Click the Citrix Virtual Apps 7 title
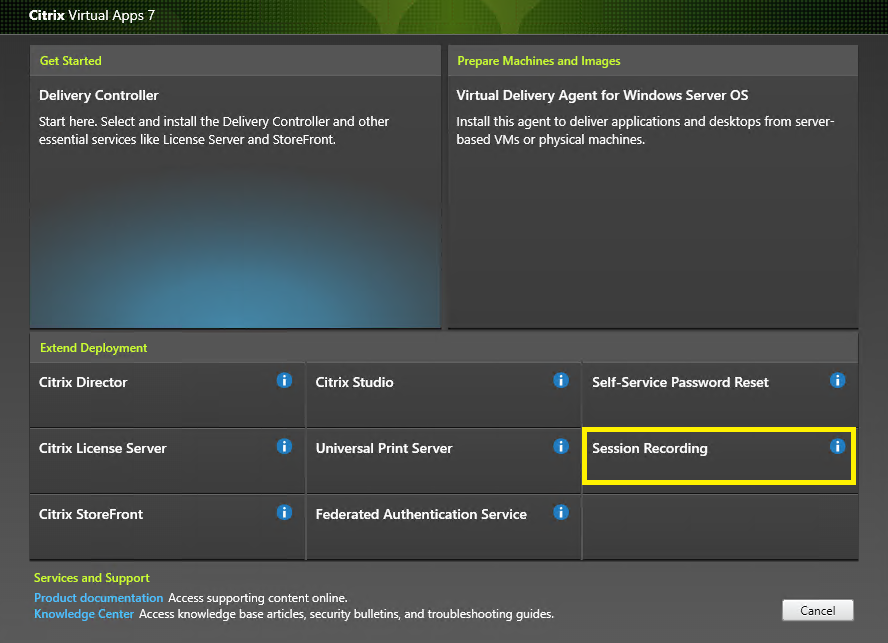Image resolution: width=888 pixels, height=643 pixels. [x=92, y=15]
